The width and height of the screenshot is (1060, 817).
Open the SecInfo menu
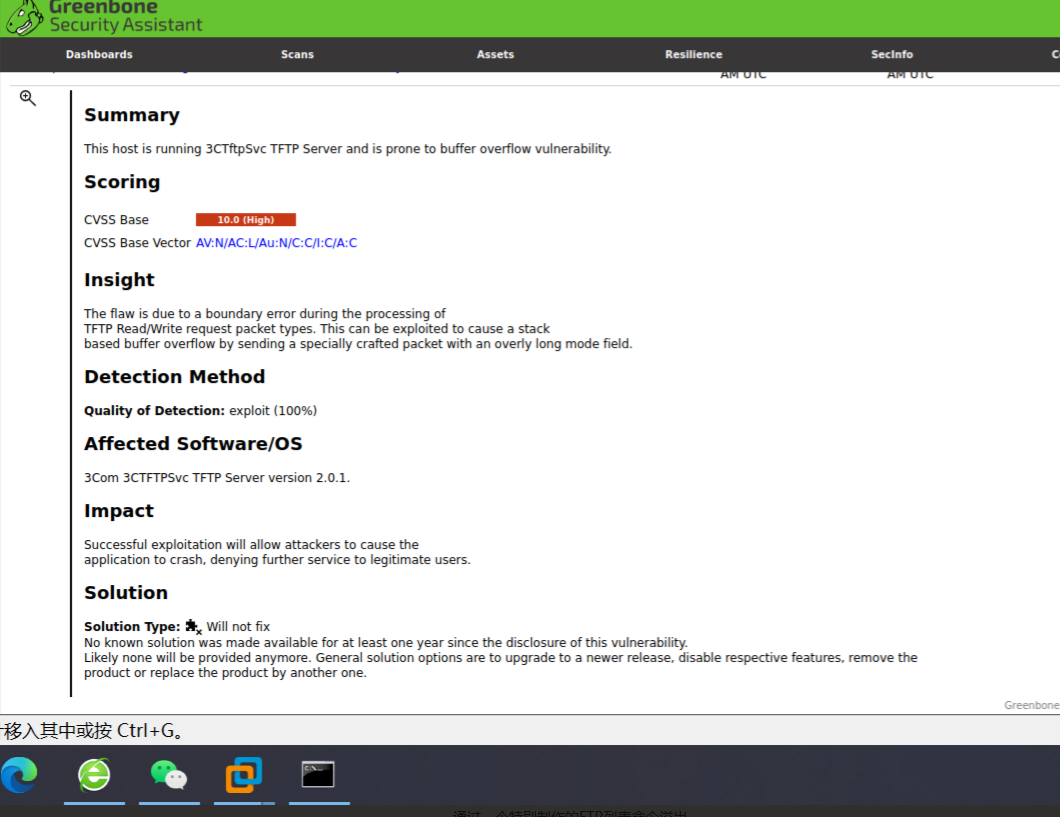[892, 54]
